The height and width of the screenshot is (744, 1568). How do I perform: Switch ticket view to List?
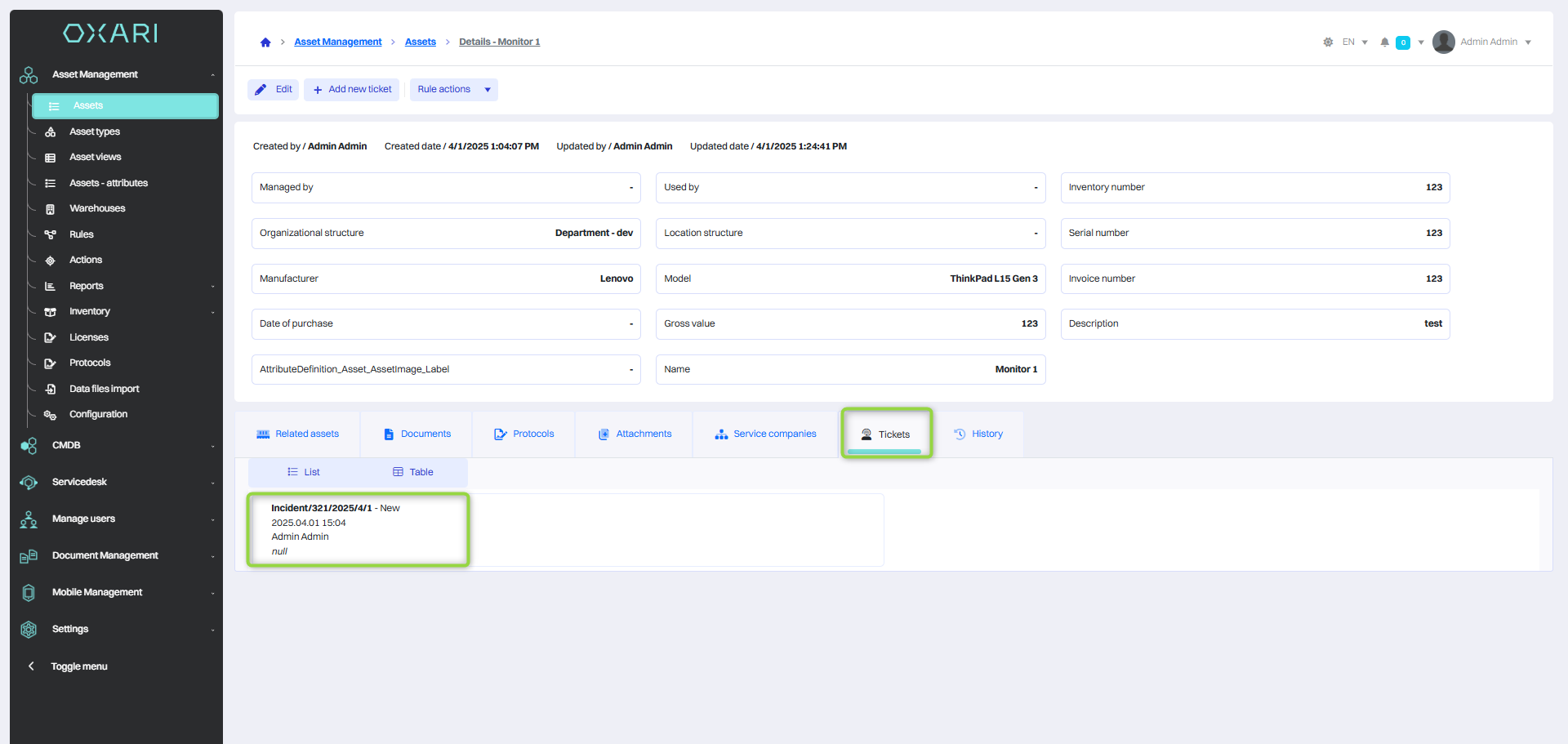(304, 472)
